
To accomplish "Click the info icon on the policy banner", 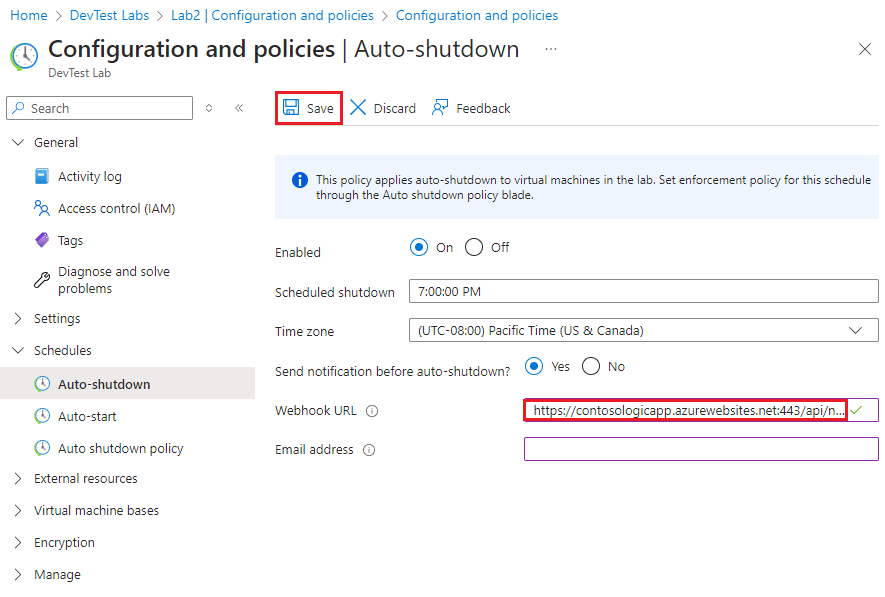I will (x=299, y=180).
